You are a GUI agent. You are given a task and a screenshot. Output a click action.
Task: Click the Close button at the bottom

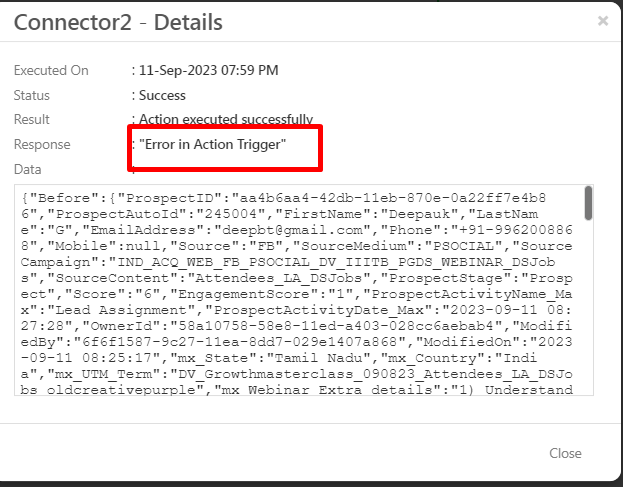pos(565,453)
